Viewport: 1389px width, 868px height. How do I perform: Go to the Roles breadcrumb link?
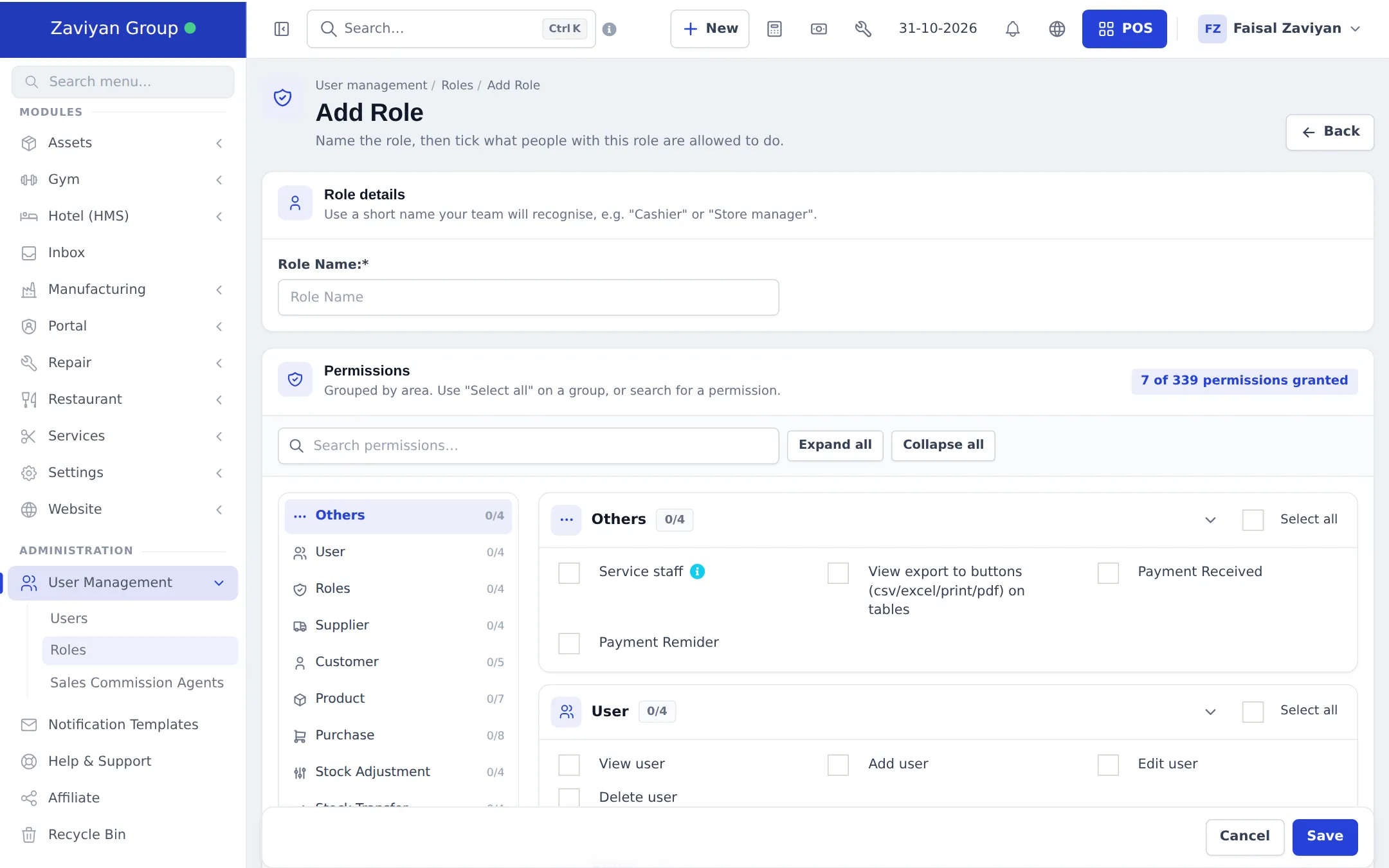[457, 86]
